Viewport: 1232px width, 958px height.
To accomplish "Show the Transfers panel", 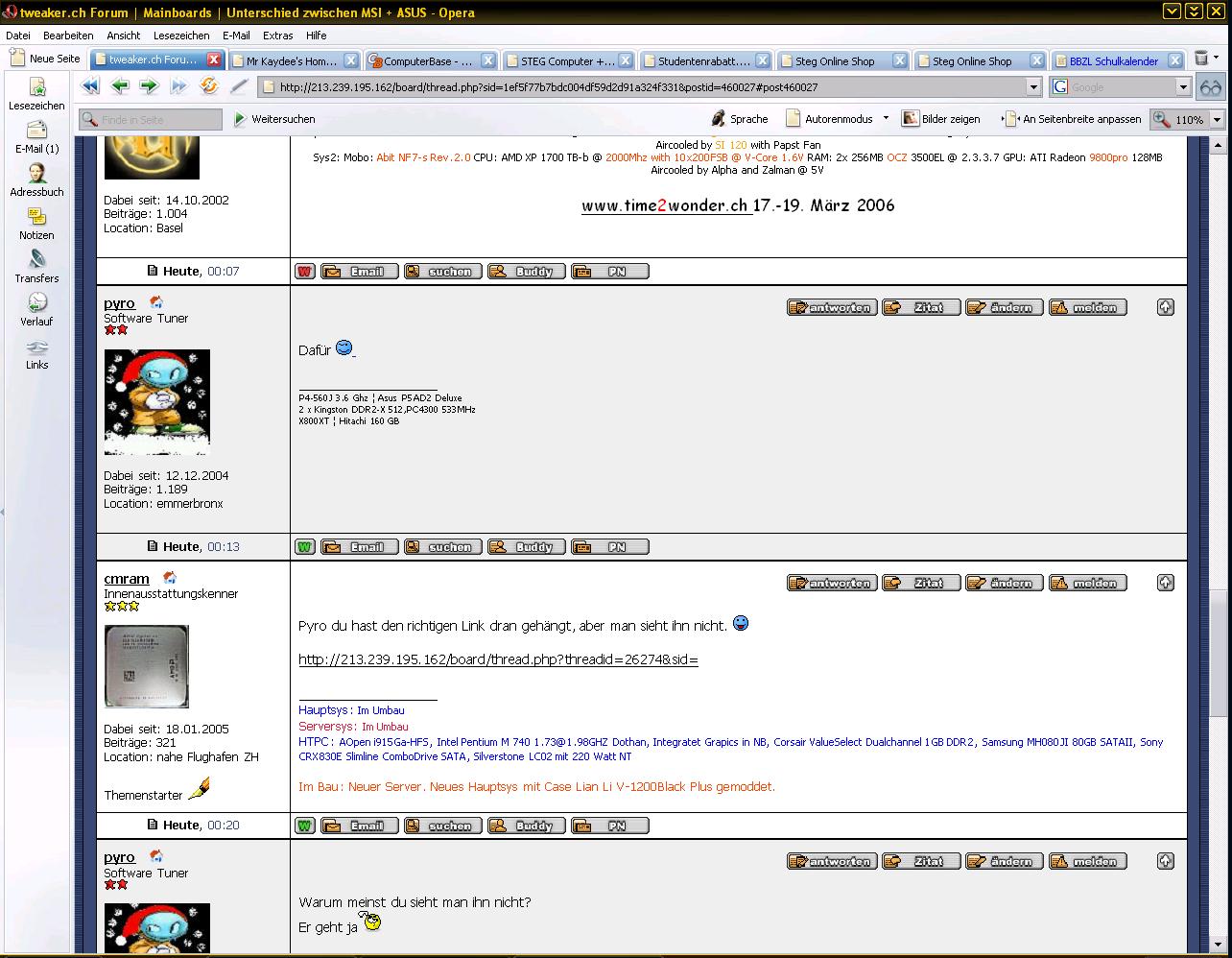I will click(36, 266).
